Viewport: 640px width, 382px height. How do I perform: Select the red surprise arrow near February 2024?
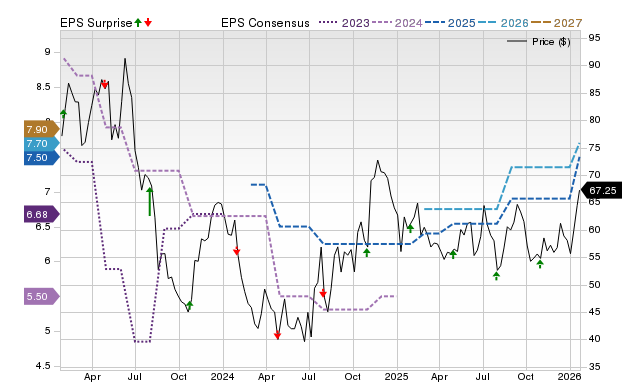click(237, 251)
